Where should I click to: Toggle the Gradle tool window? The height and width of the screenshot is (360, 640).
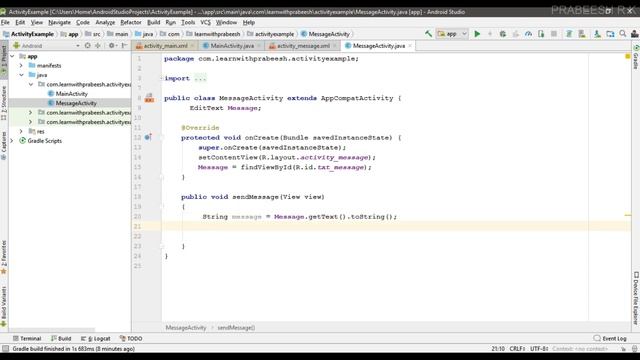pyautogui.click(x=636, y=57)
